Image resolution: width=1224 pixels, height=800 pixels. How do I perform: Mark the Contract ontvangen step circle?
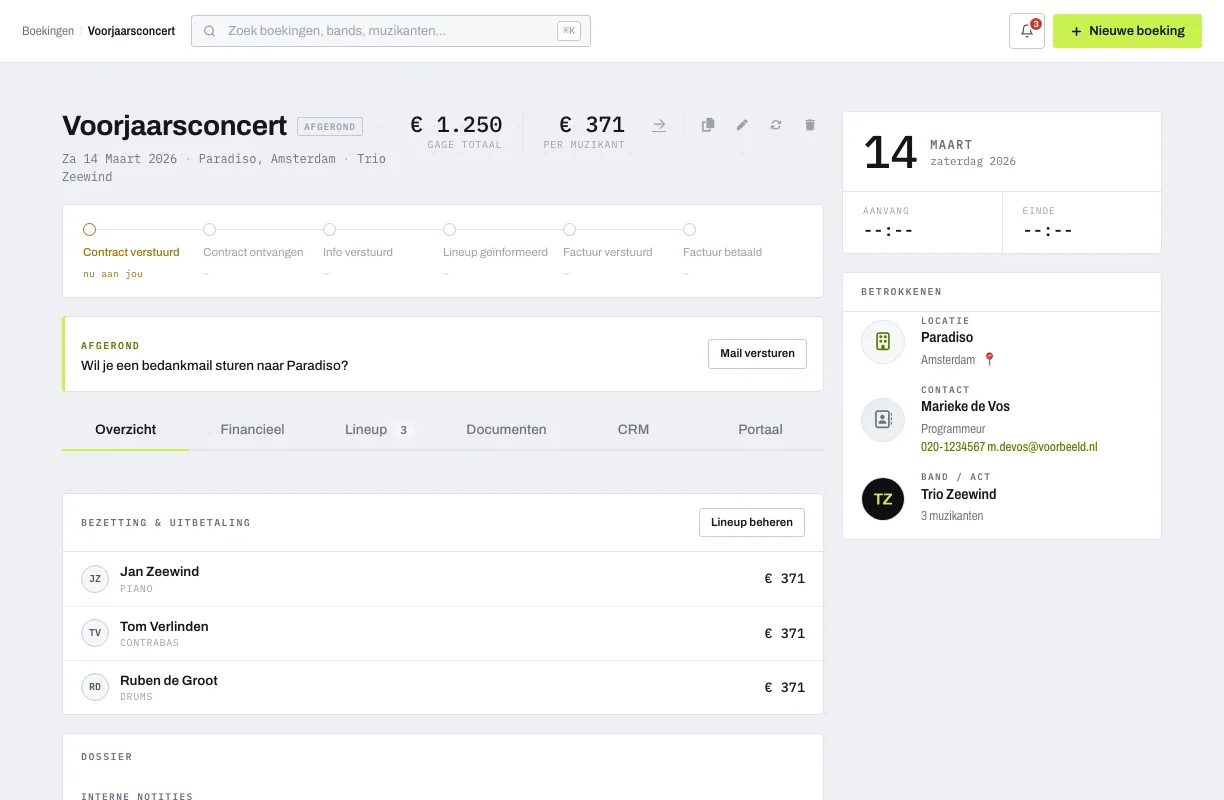tap(210, 229)
